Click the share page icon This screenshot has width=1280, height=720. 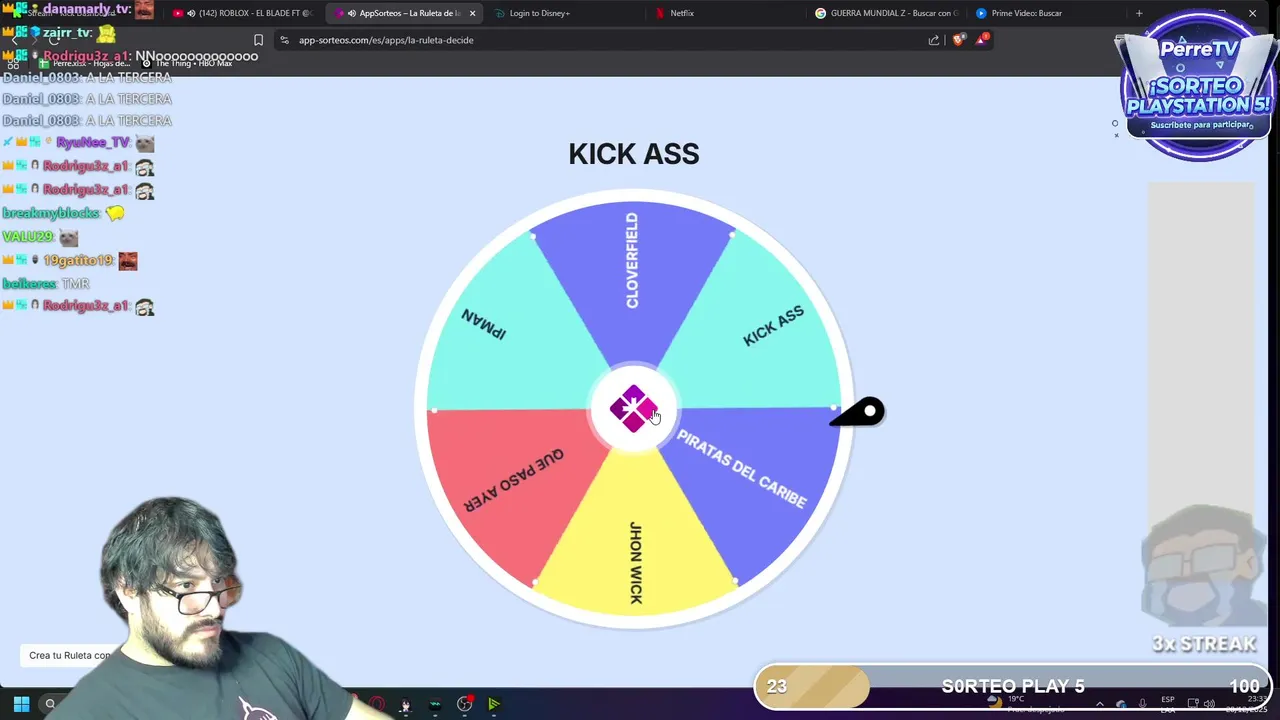(x=934, y=40)
